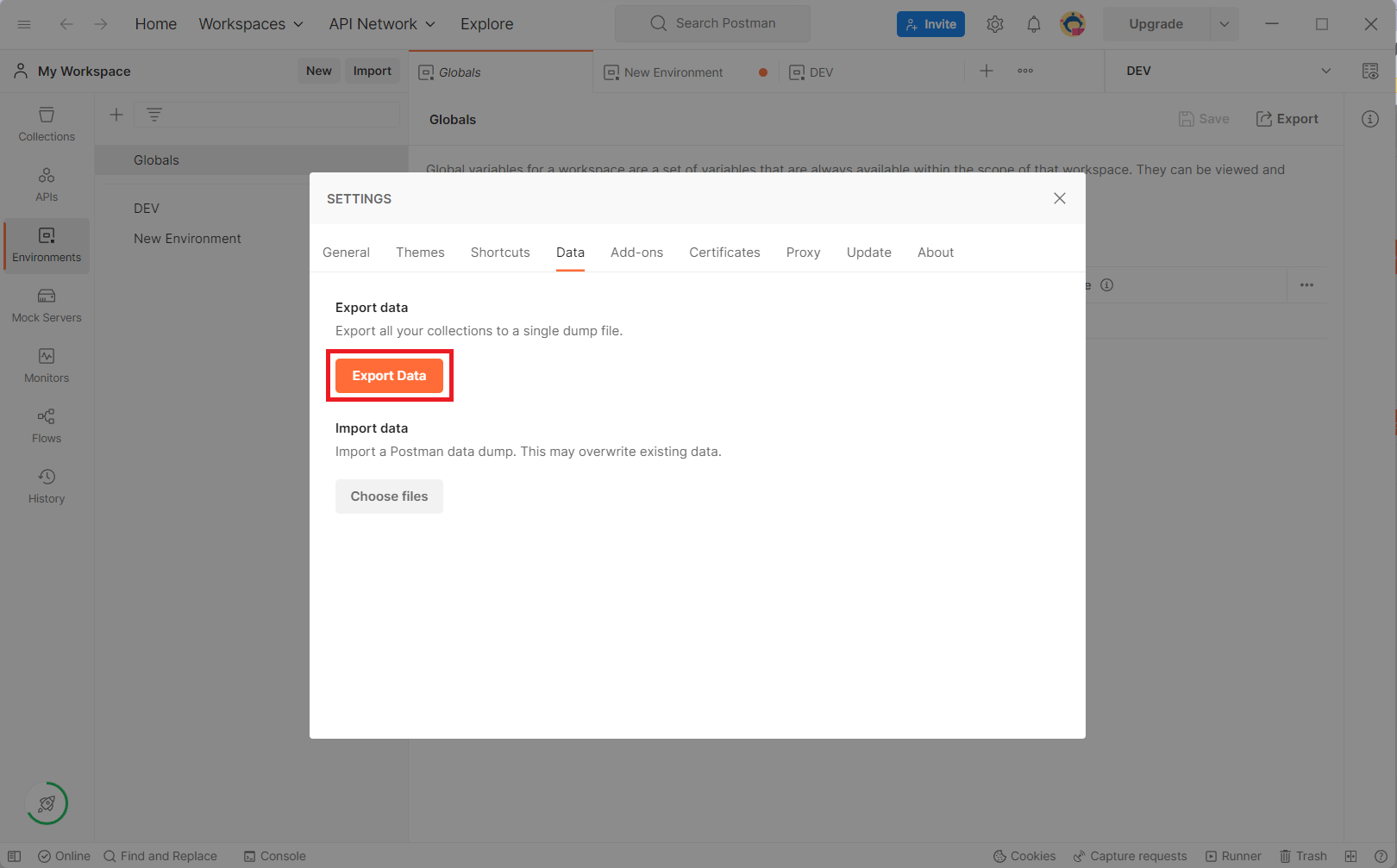Select New Environment in environment list
The image size is (1397, 868).
(x=251, y=239)
